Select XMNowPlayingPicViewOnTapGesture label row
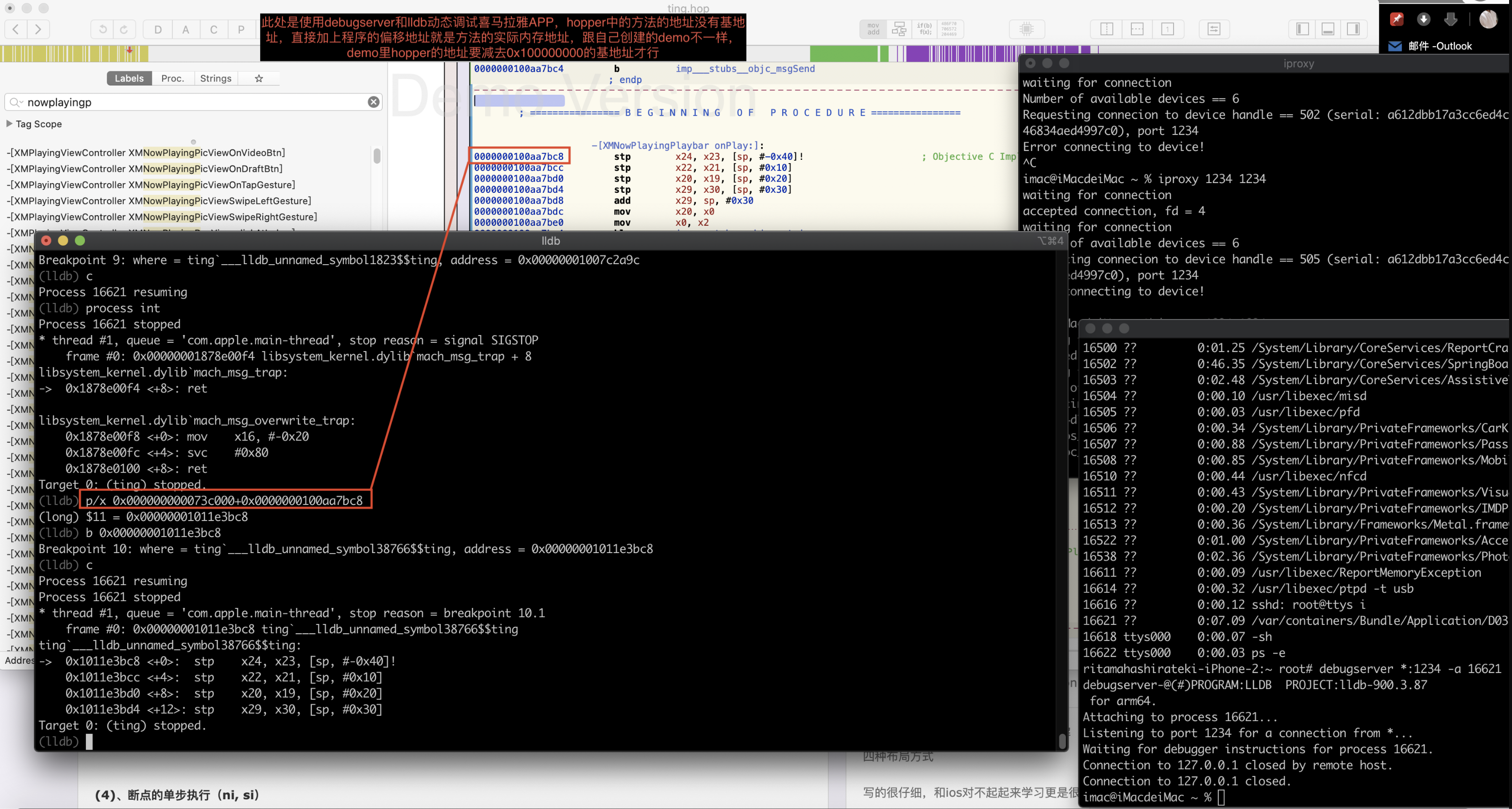Image resolution: width=1512 pixels, height=809 pixels. coord(151,185)
